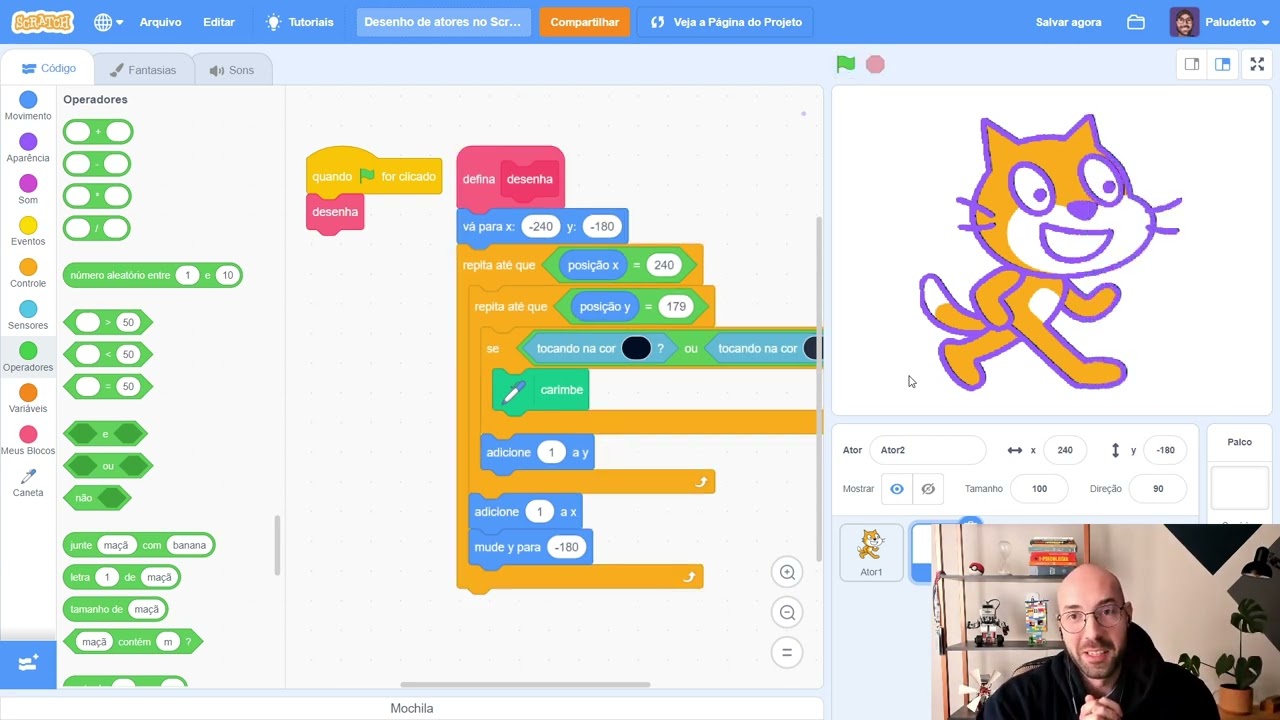Open the language globe menu

coord(108,22)
